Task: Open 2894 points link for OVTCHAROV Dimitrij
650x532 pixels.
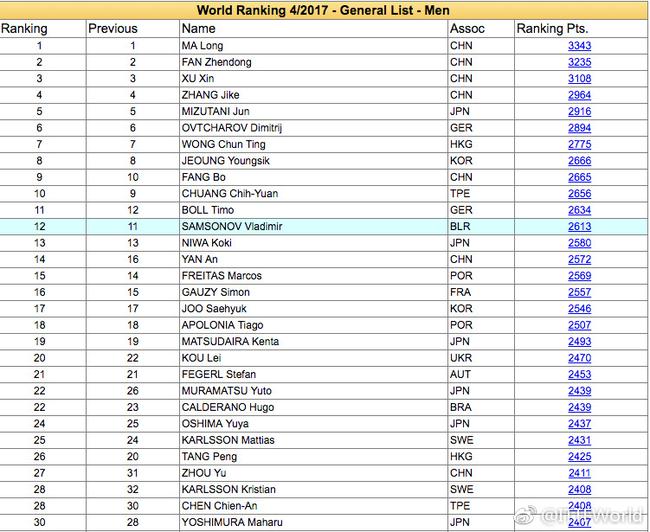Action: (x=579, y=128)
